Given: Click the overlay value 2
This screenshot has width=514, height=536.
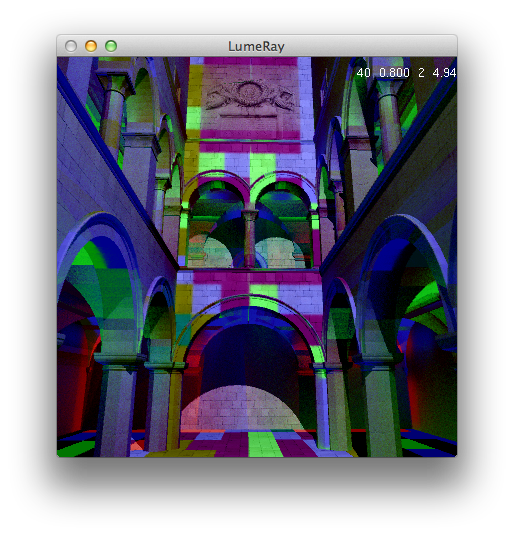Looking at the screenshot, I should pyautogui.click(x=421, y=72).
